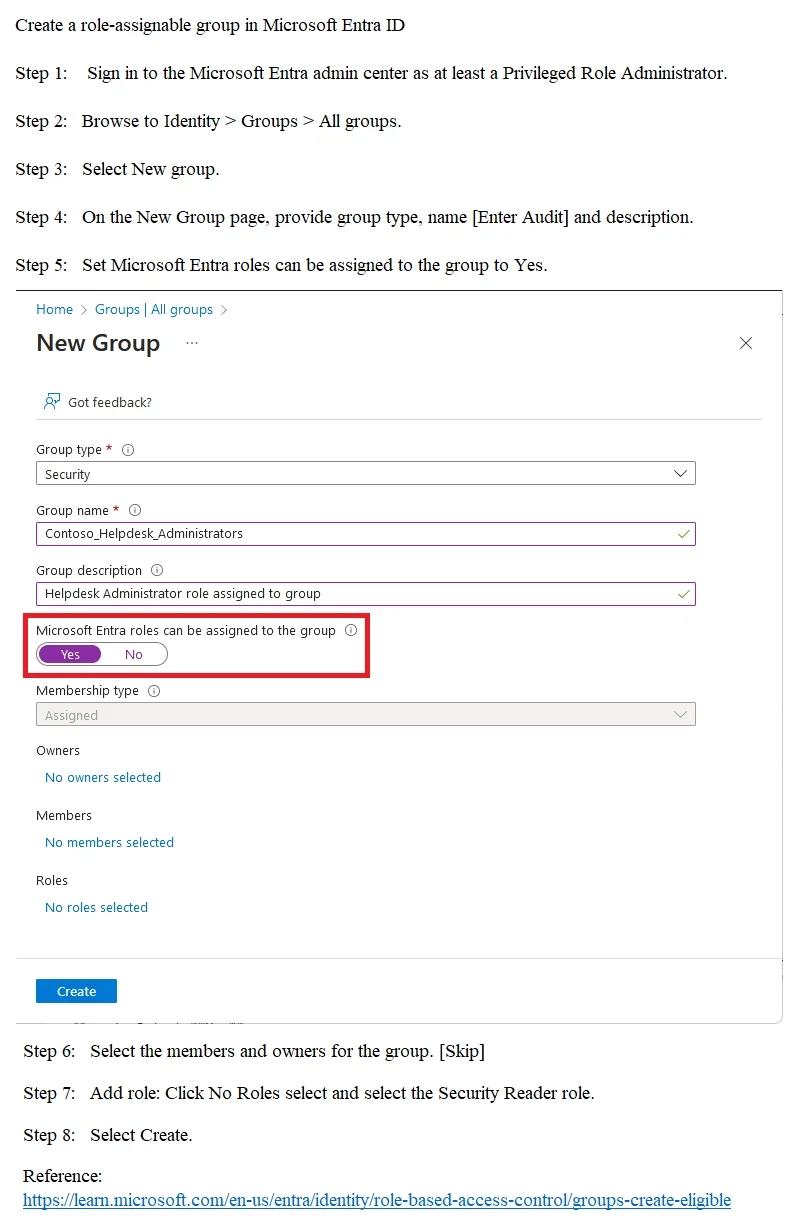Screen dimensions: 800x1221
Task: Click the Create button
Action: coord(76,991)
